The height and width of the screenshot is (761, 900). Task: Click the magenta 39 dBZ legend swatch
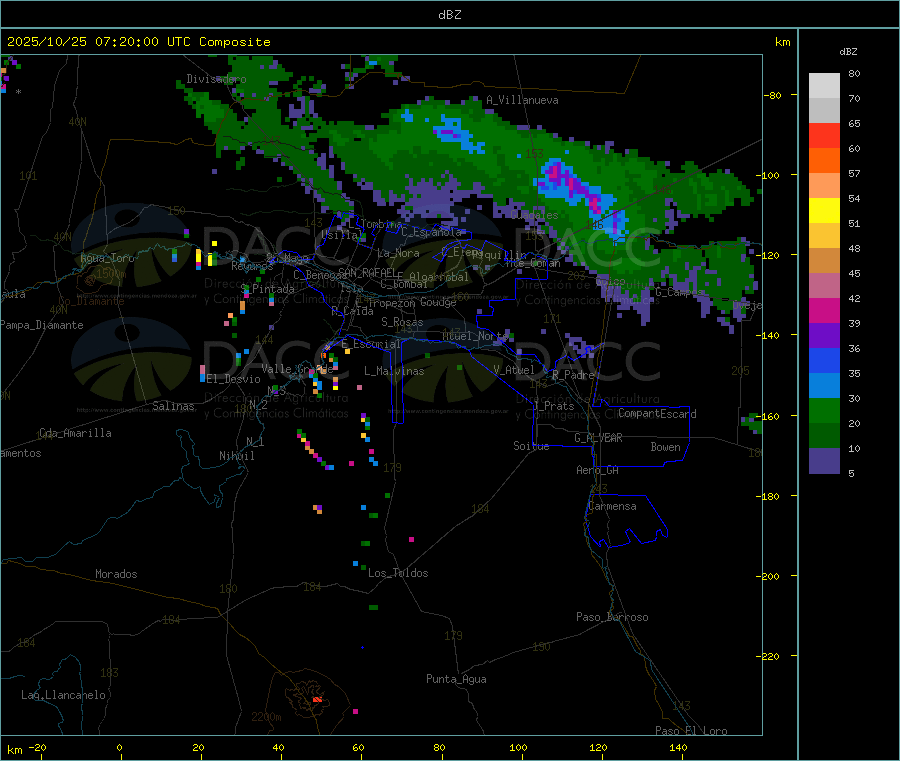tap(824, 310)
